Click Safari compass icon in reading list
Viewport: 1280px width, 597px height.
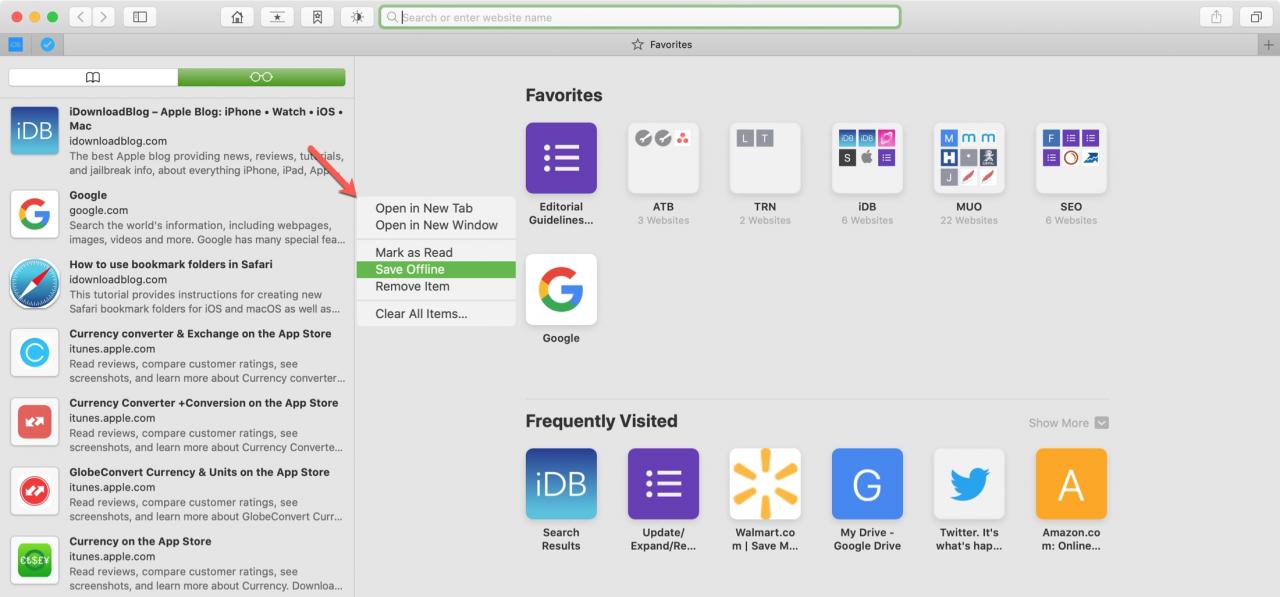pyautogui.click(x=35, y=283)
